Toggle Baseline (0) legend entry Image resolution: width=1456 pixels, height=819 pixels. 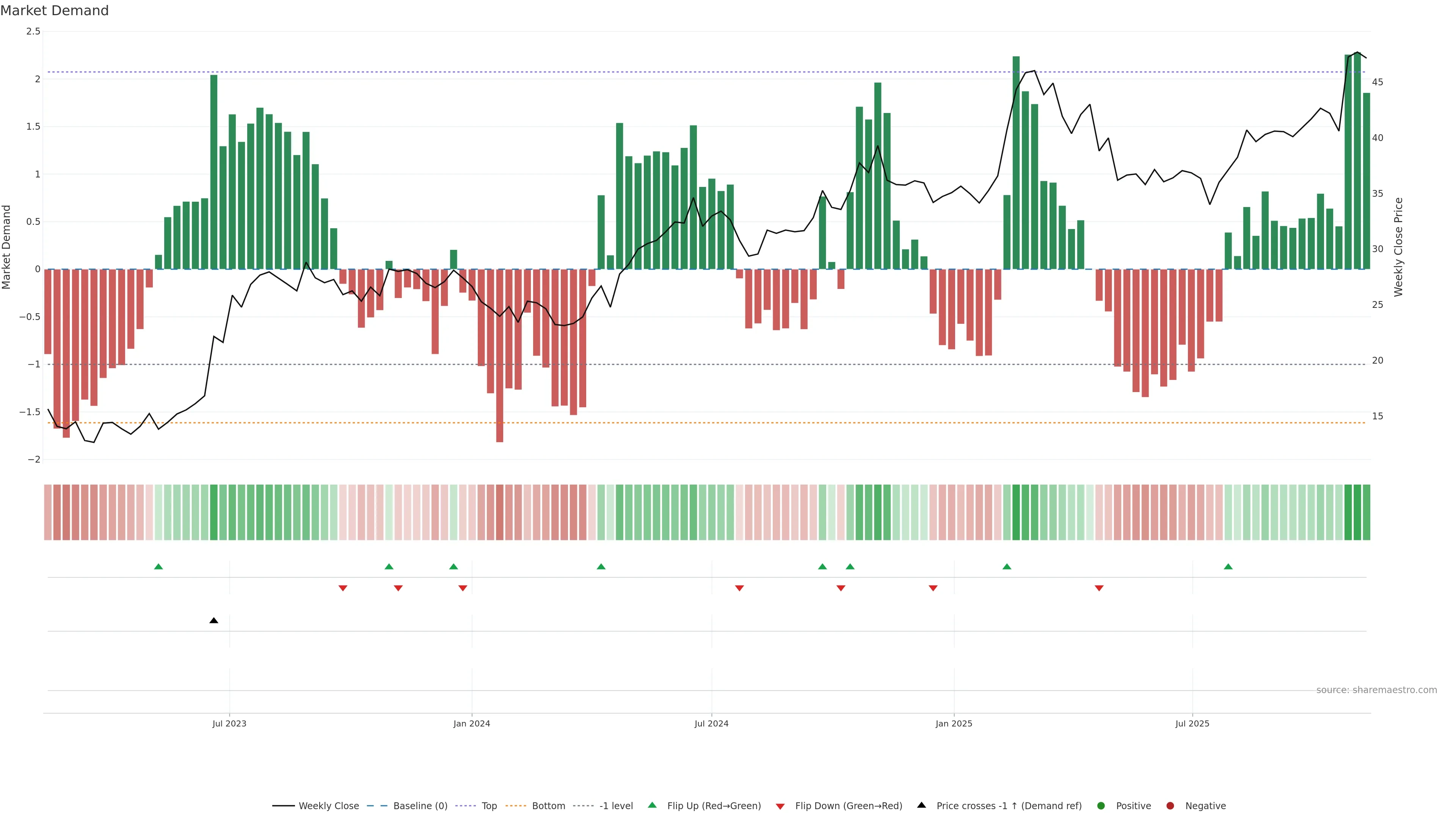(x=420, y=806)
